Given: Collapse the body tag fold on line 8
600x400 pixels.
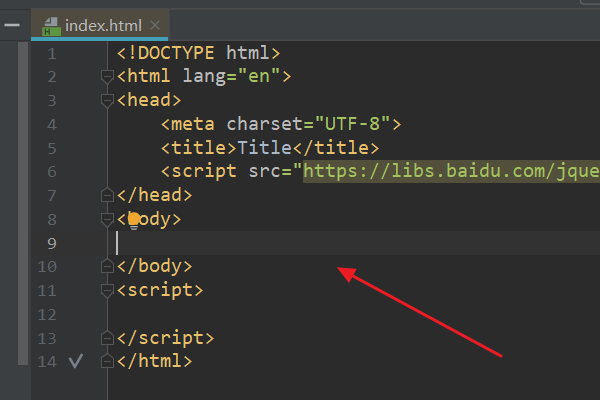Looking at the screenshot, I should tap(107, 219).
